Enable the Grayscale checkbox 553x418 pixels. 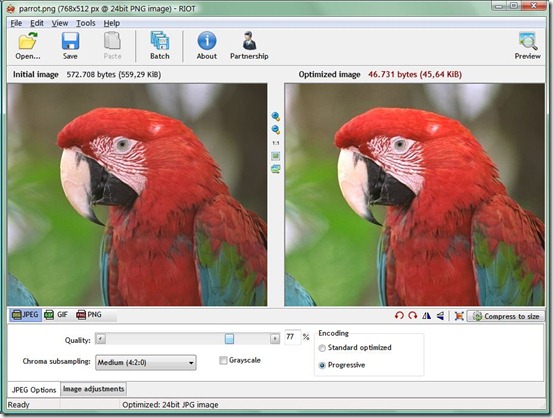[223, 360]
